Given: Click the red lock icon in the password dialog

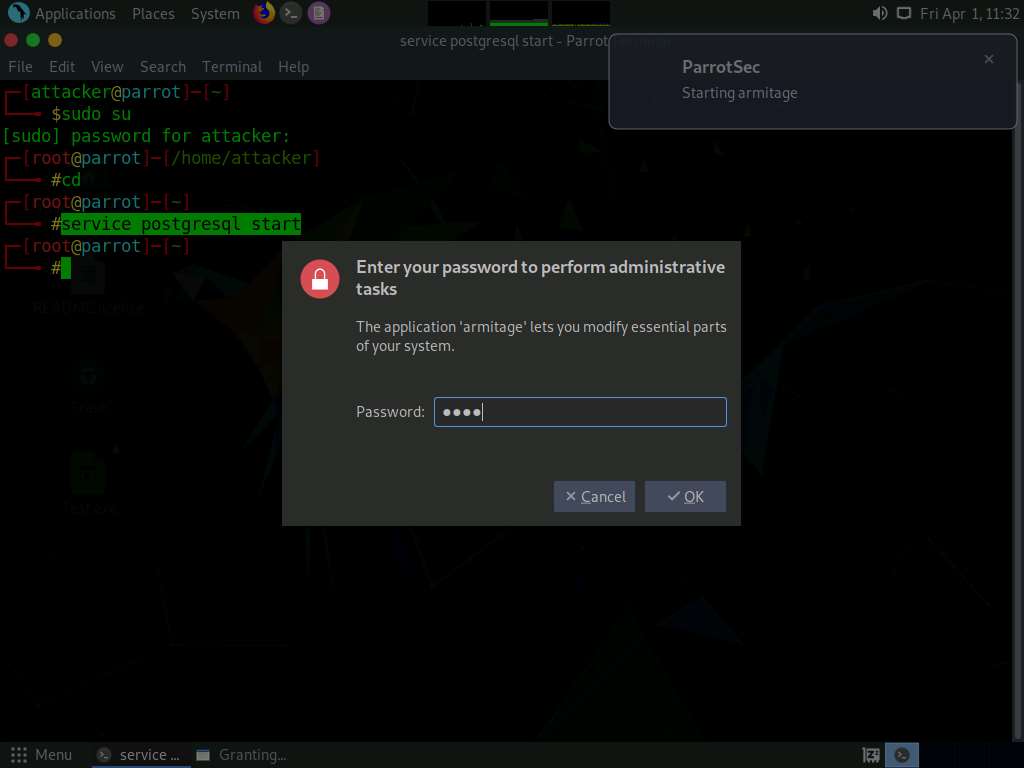Looking at the screenshot, I should (321, 278).
